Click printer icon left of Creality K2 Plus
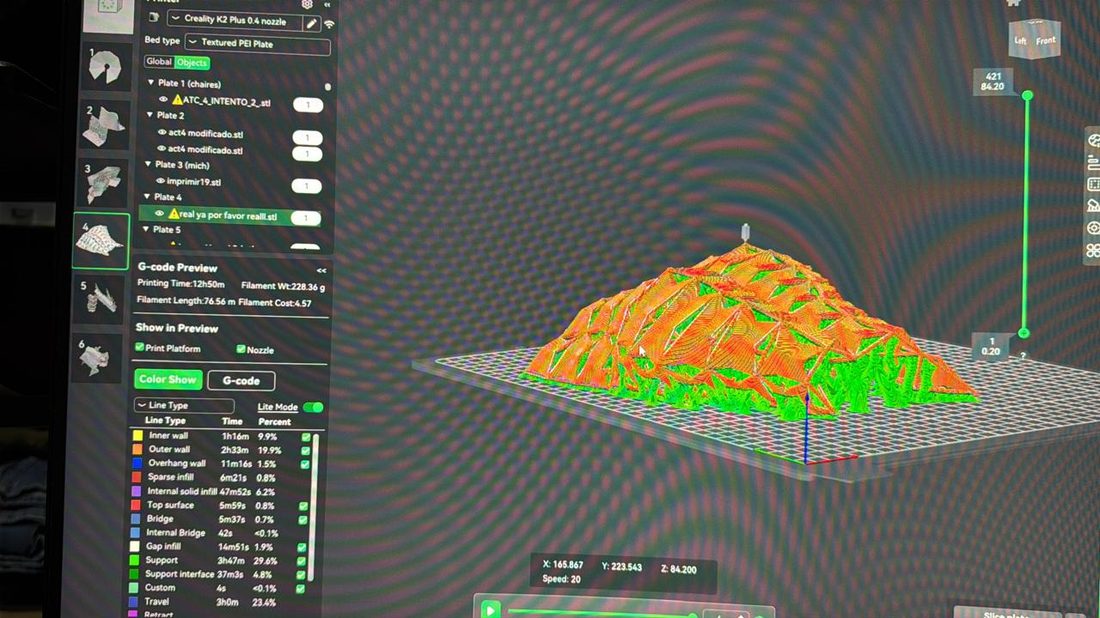This screenshot has height=618, width=1100. point(154,18)
